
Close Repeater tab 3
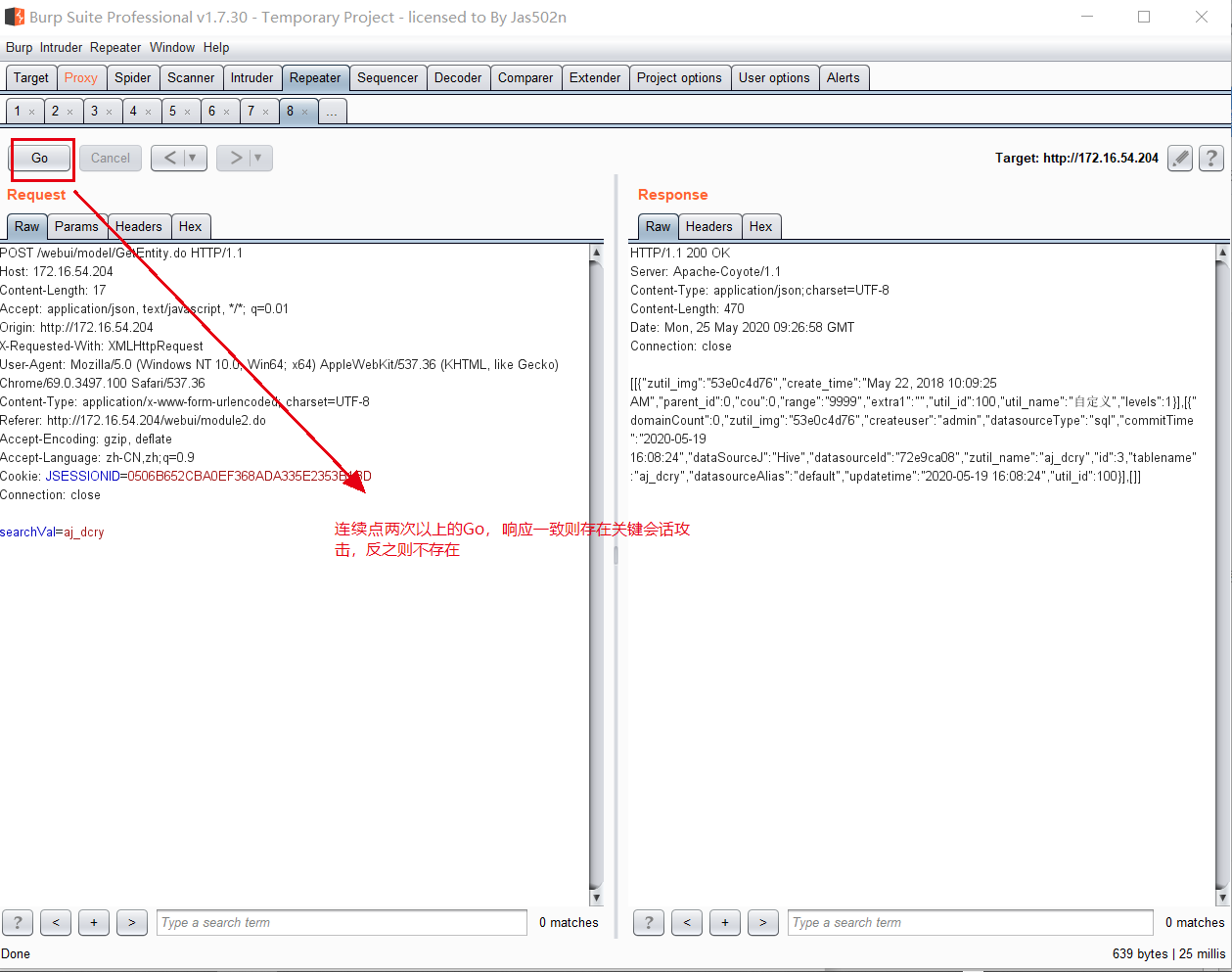110,112
